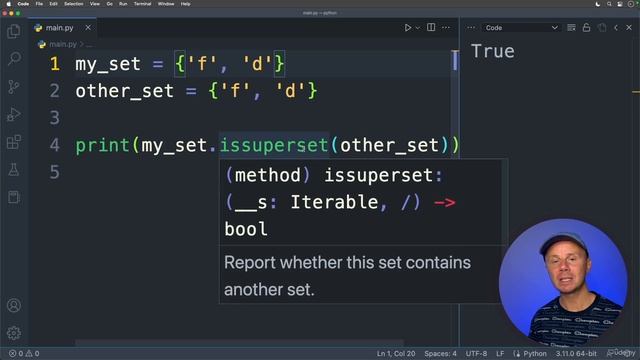Click the bool return type in tooltip
Viewport: 640px width, 360px height.
click(x=246, y=229)
